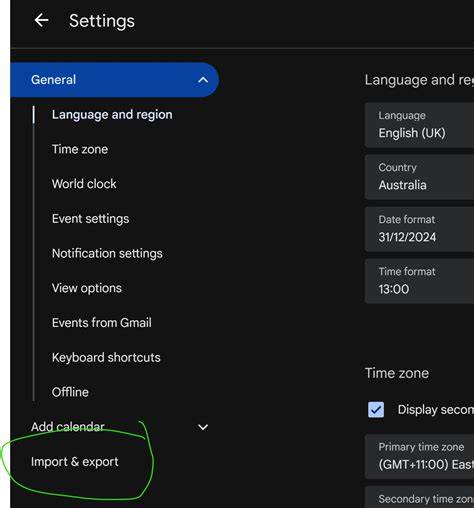The width and height of the screenshot is (474, 508).
Task: Open the Secondary time zone dropdown
Action: coord(419,497)
